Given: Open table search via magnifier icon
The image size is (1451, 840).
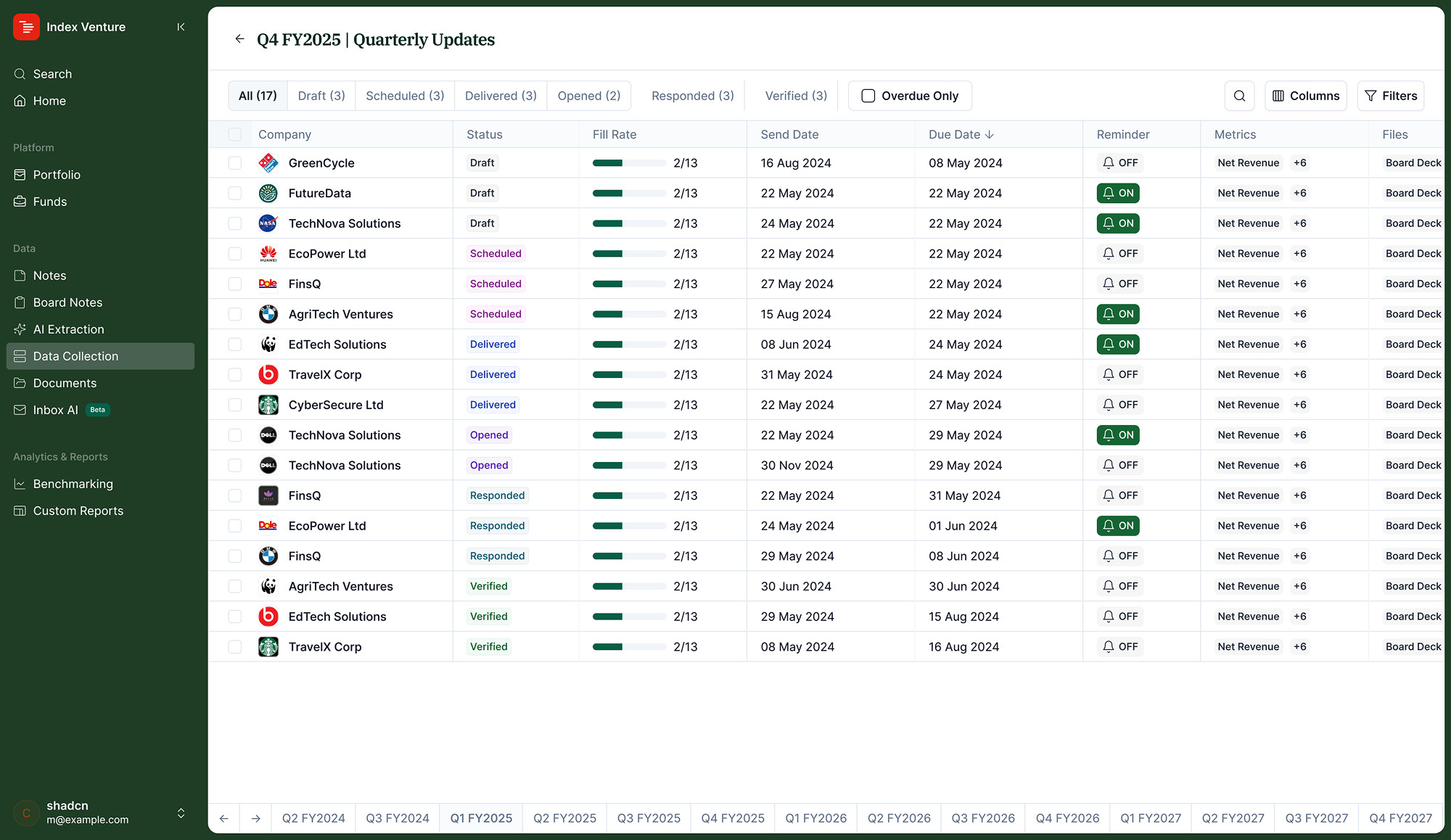Looking at the screenshot, I should click(1239, 96).
